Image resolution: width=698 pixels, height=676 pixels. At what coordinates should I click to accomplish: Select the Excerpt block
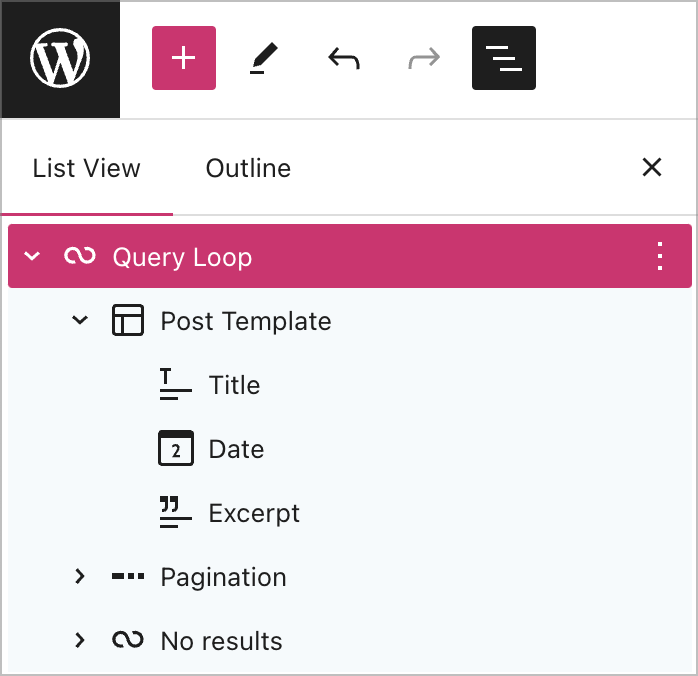[x=254, y=513]
